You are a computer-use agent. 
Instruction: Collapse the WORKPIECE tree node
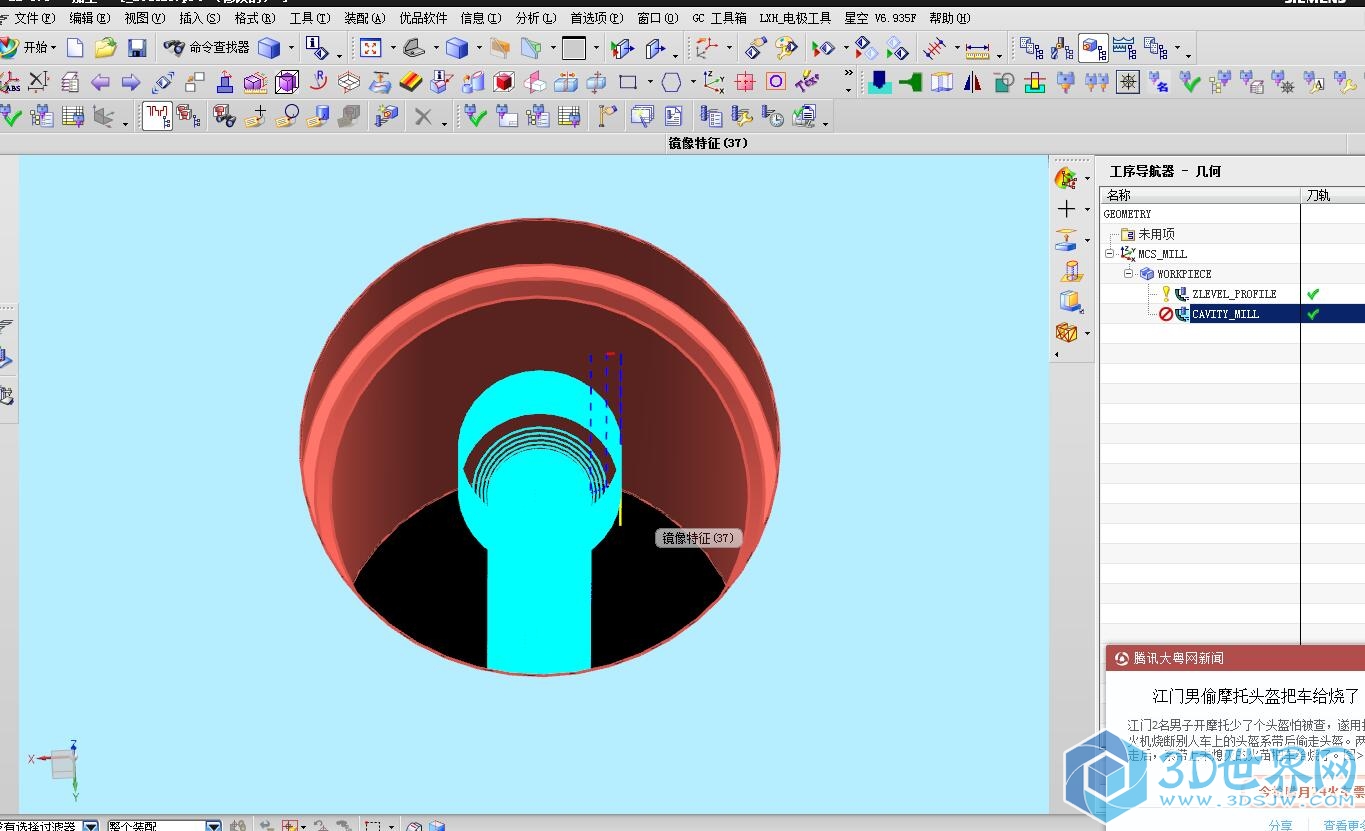coord(1129,274)
